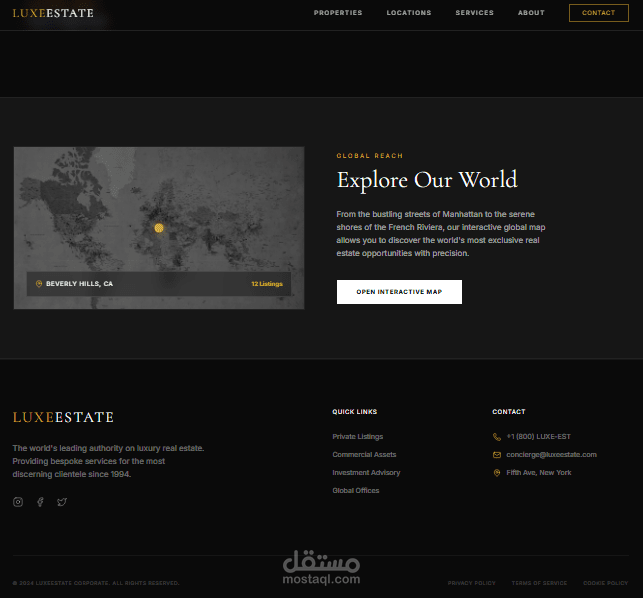Open the Privacy Policy link
The image size is (643, 598).
point(472,583)
